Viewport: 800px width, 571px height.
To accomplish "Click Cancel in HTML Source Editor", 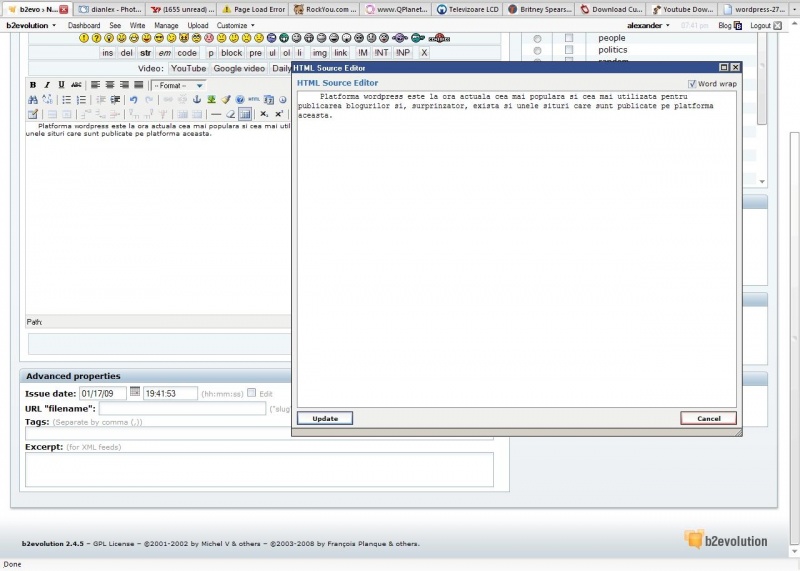I will (708, 418).
